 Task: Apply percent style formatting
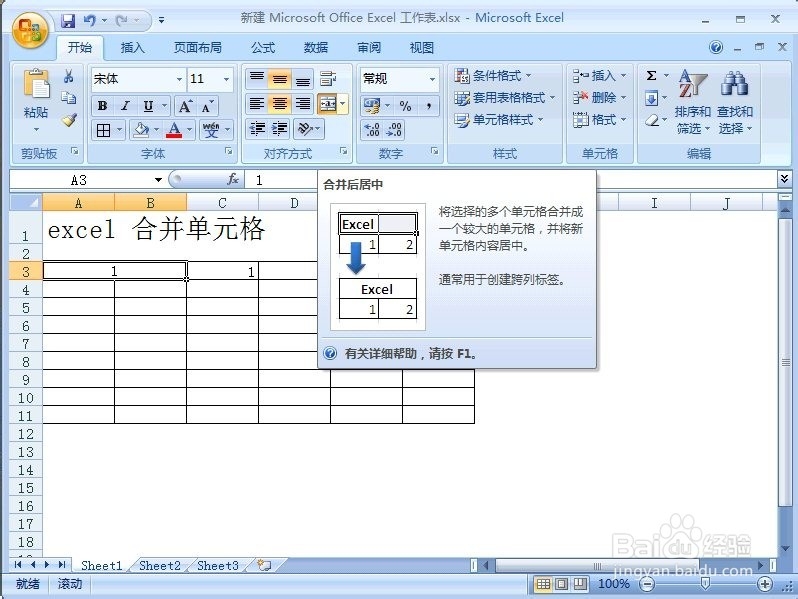[406, 106]
